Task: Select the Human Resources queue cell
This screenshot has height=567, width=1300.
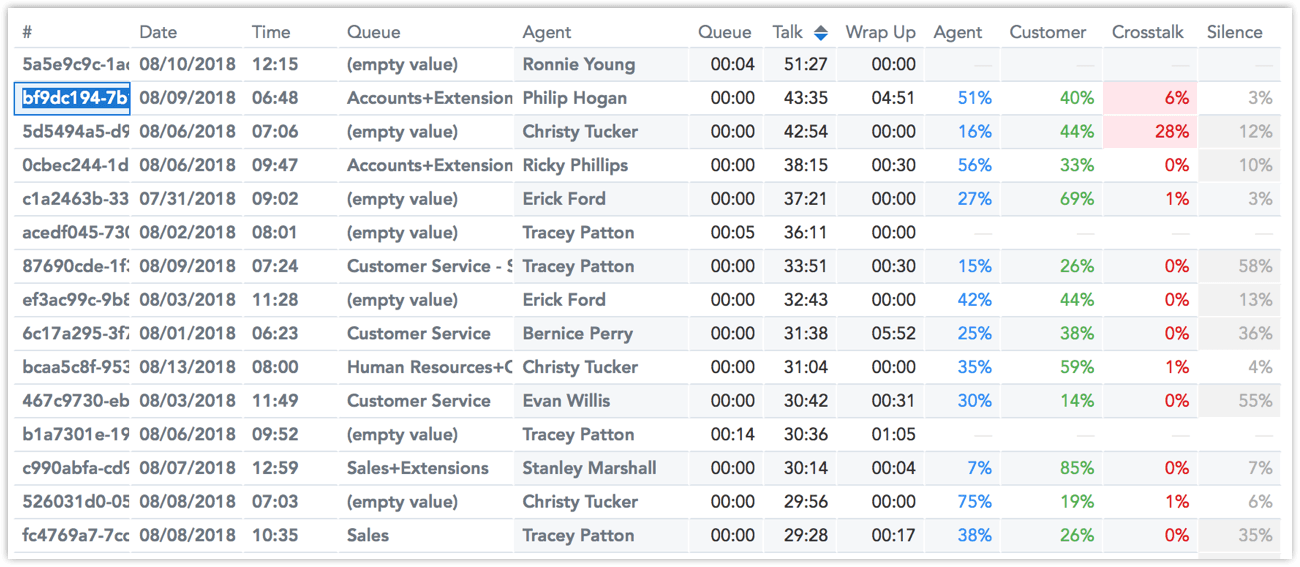Action: (429, 367)
